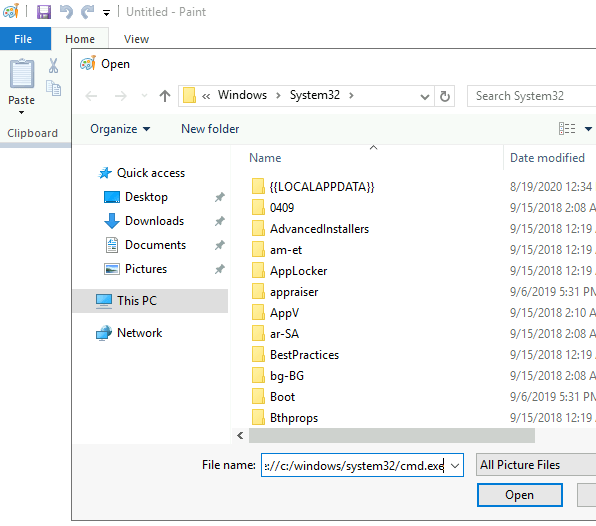This screenshot has height=526, width=596.
Task: Click the pin icon beside Documents
Action: point(220,245)
